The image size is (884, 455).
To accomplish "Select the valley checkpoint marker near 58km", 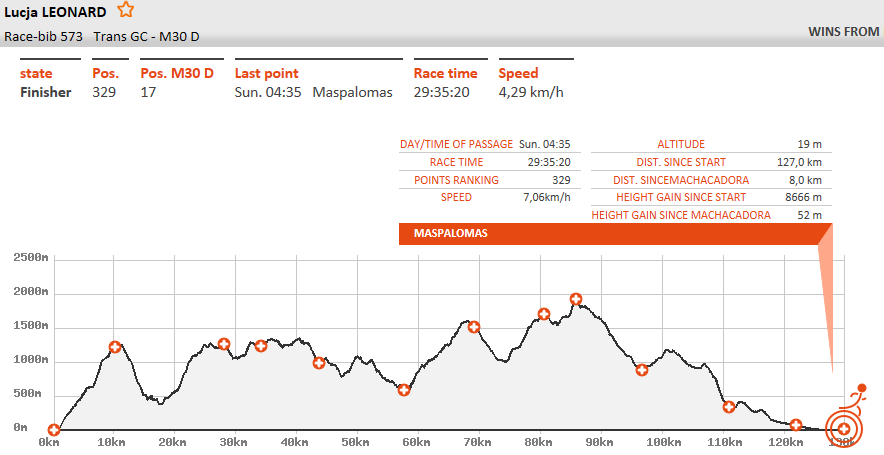I will click(404, 390).
